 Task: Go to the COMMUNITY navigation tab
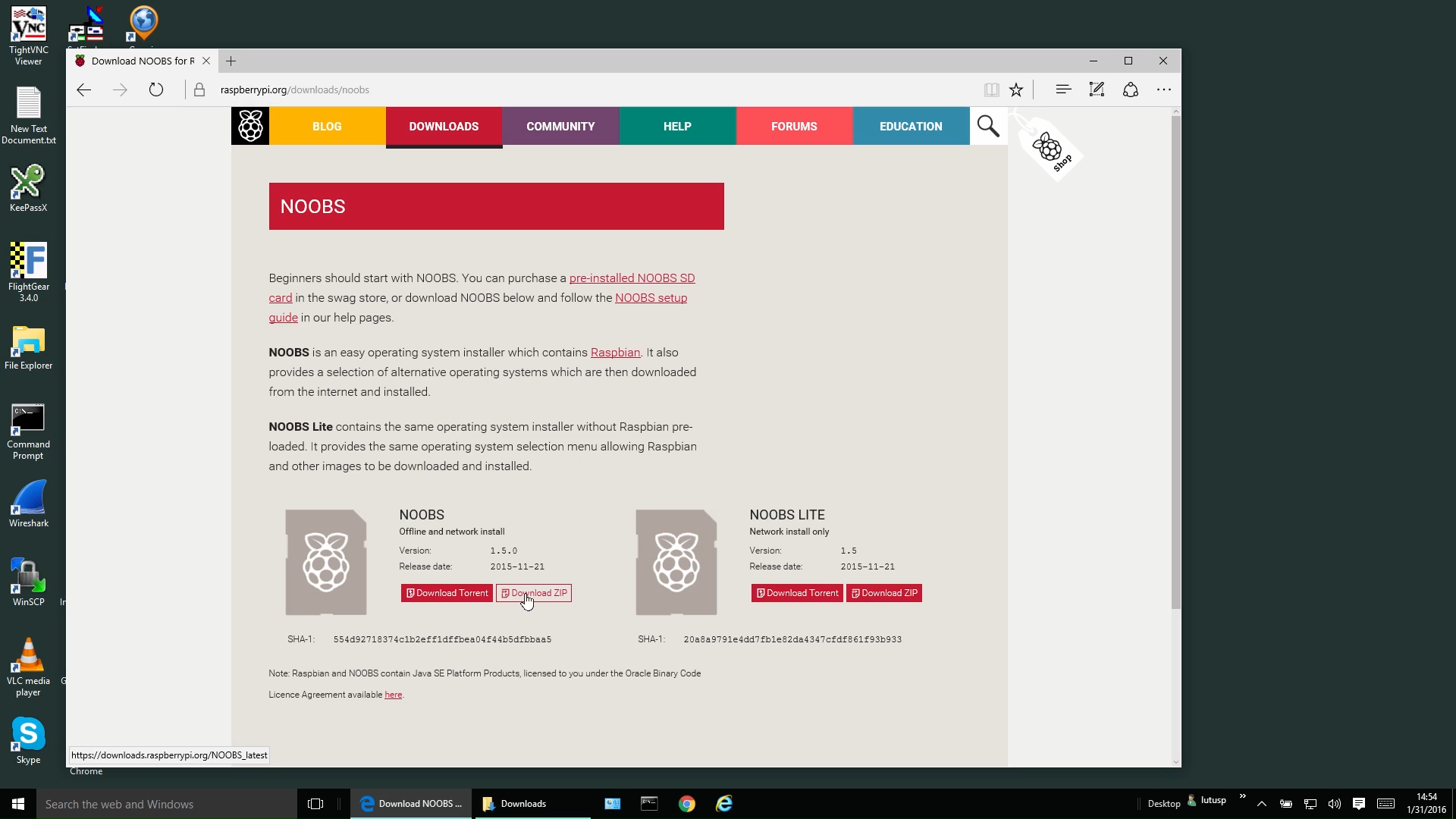tap(560, 127)
